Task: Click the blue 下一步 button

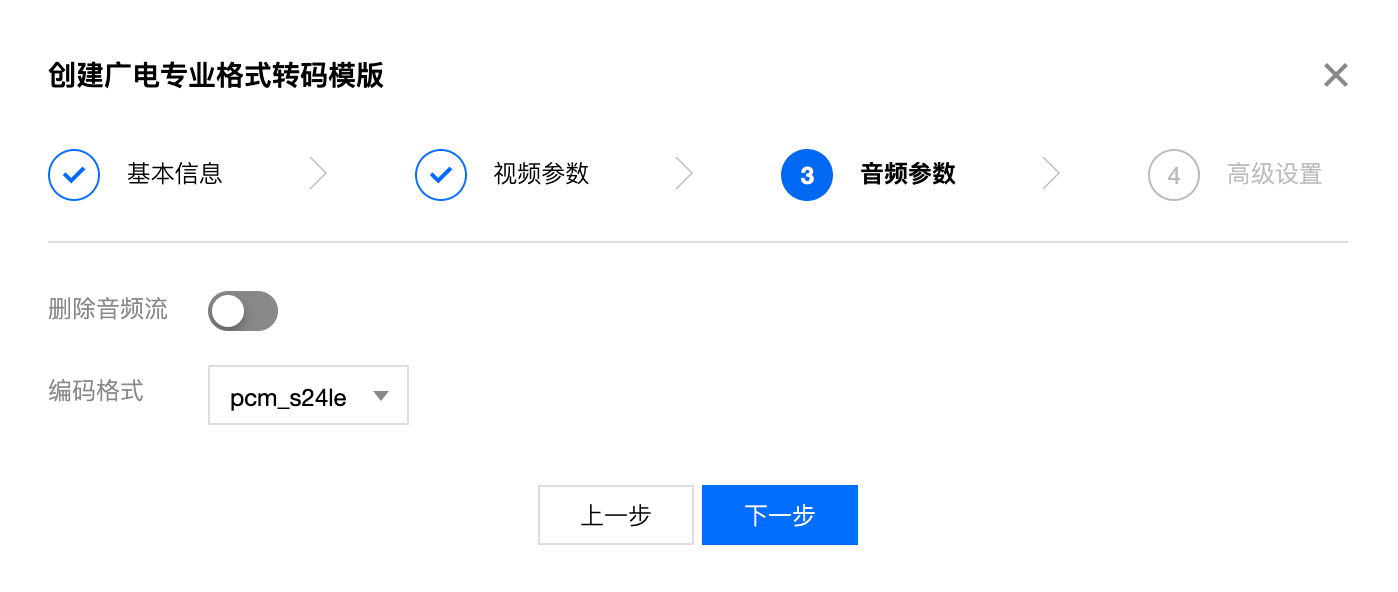Action: coord(780,515)
